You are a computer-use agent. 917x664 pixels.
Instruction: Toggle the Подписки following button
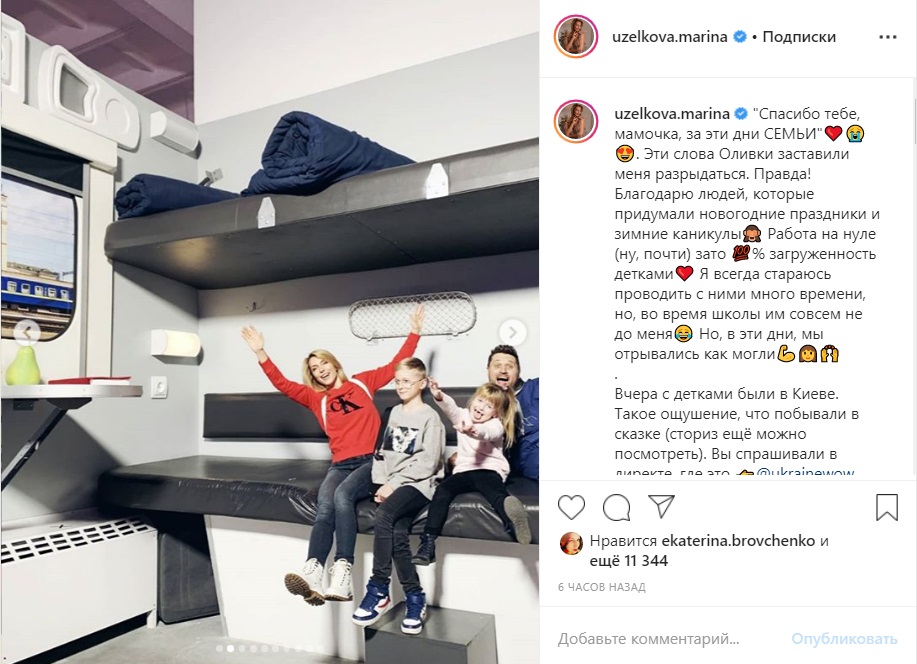[799, 37]
